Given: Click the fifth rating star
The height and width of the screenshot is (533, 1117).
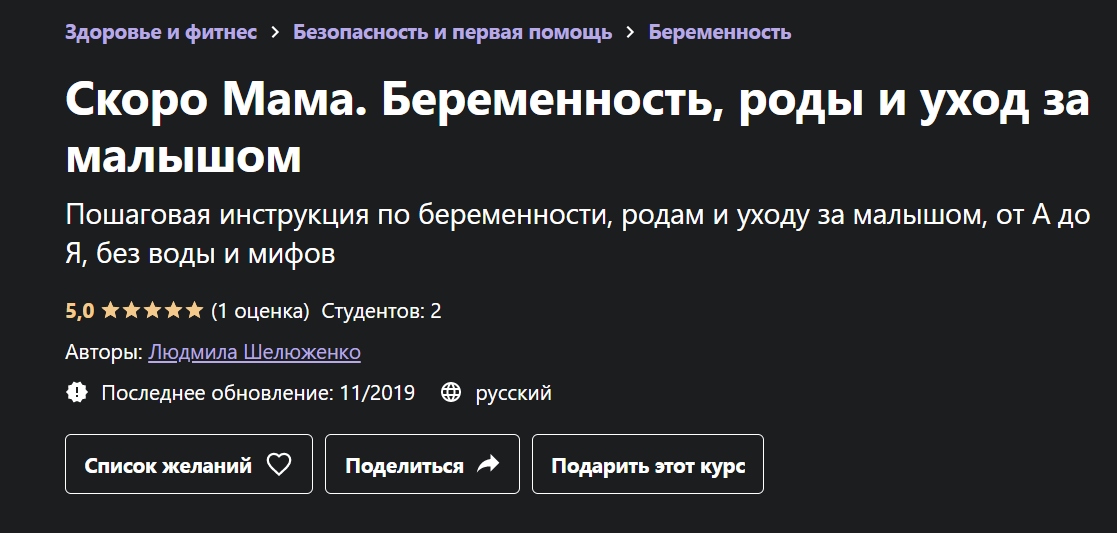Looking at the screenshot, I should tap(194, 311).
